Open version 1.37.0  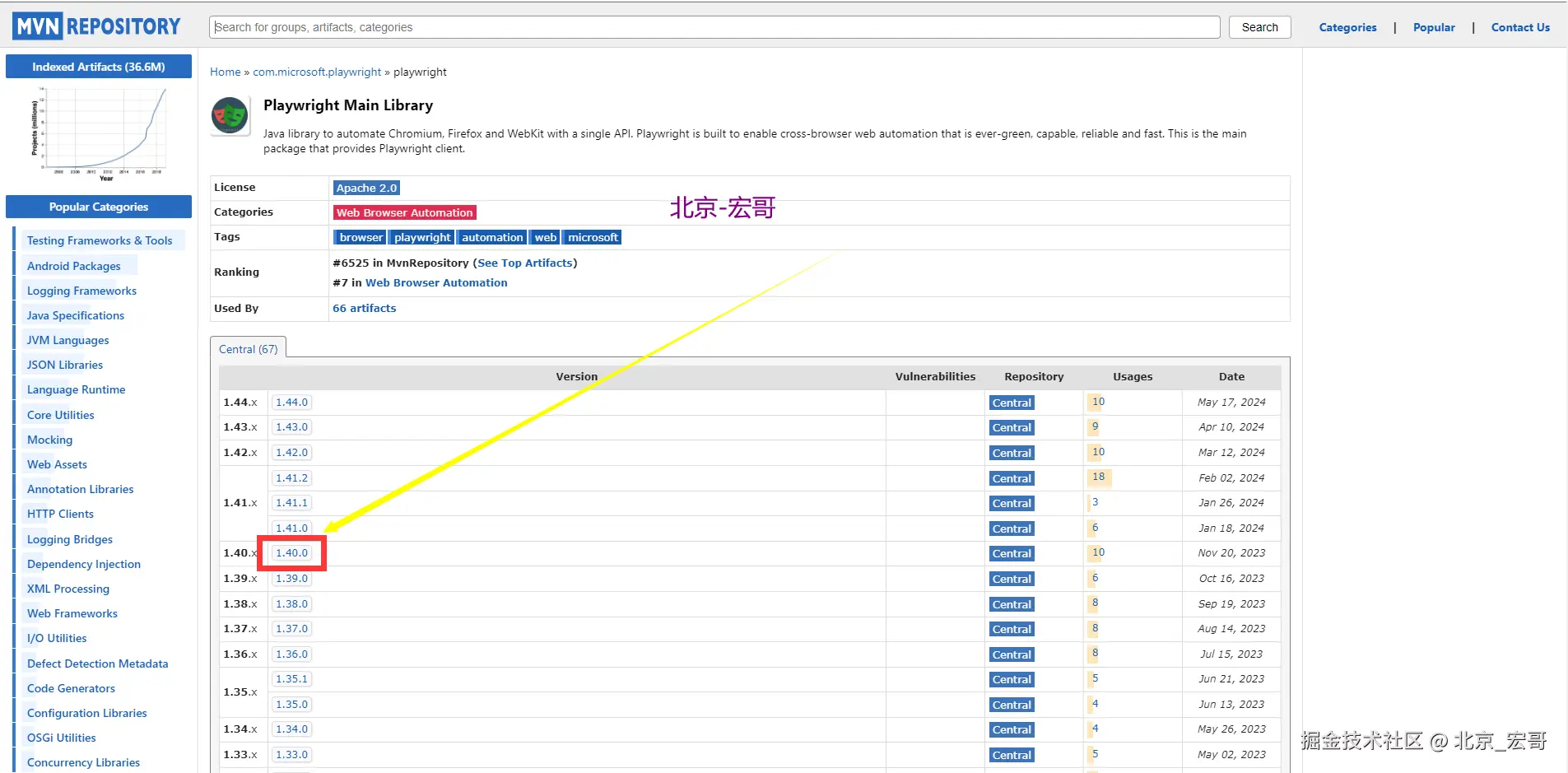(291, 629)
